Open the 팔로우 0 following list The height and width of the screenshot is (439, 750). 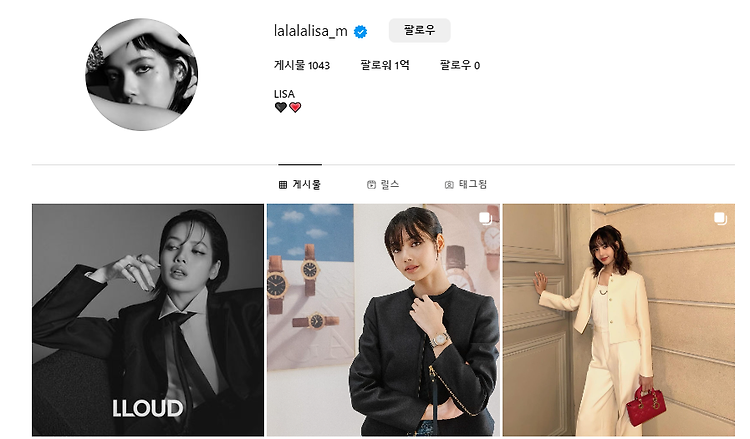point(460,65)
